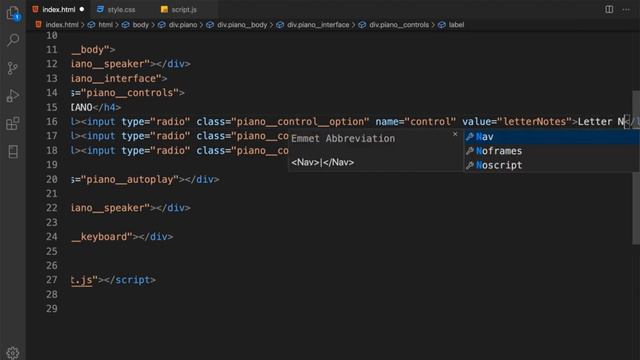Open the Source Control view
The image size is (640, 360).
pyautogui.click(x=13, y=68)
